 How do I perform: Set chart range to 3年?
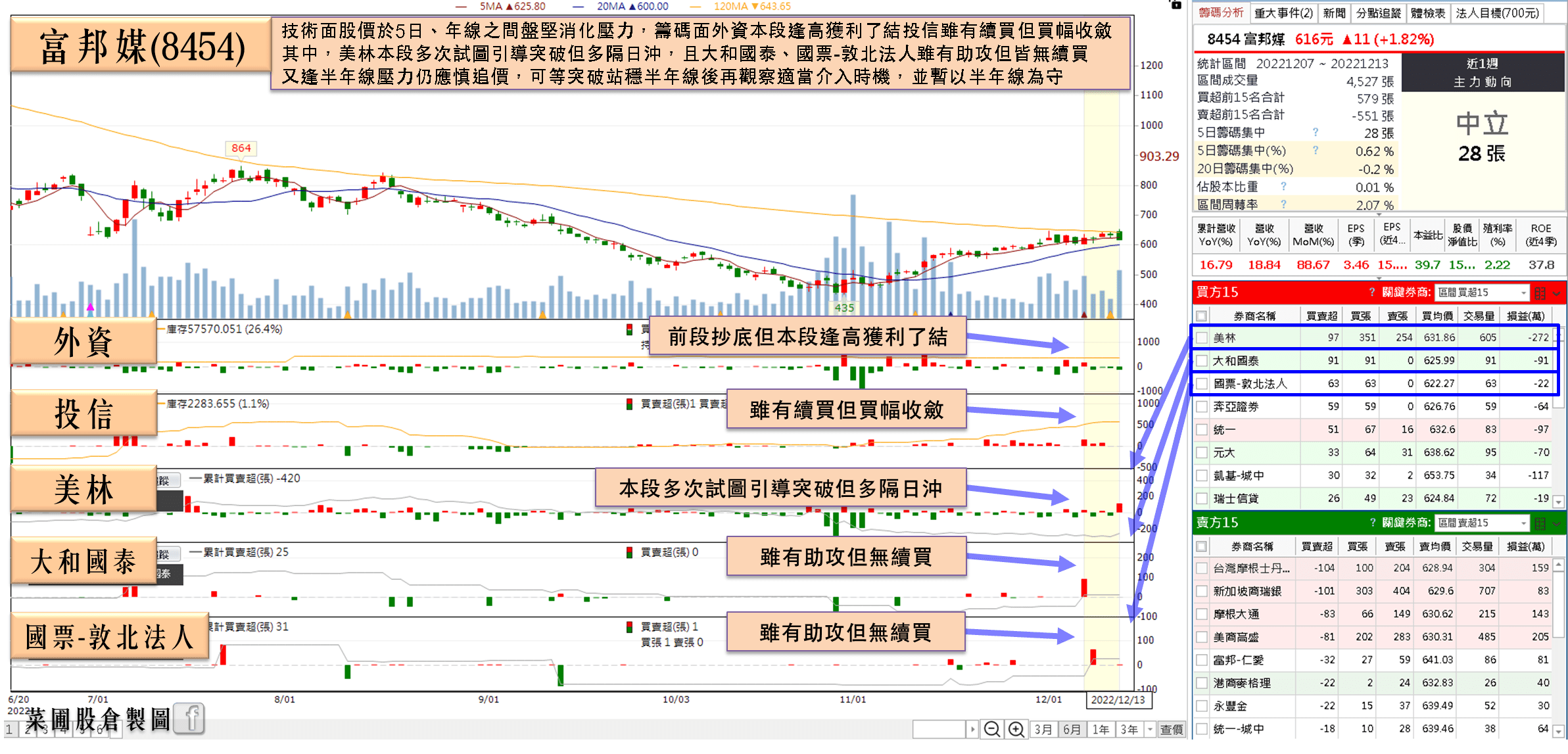[1129, 729]
